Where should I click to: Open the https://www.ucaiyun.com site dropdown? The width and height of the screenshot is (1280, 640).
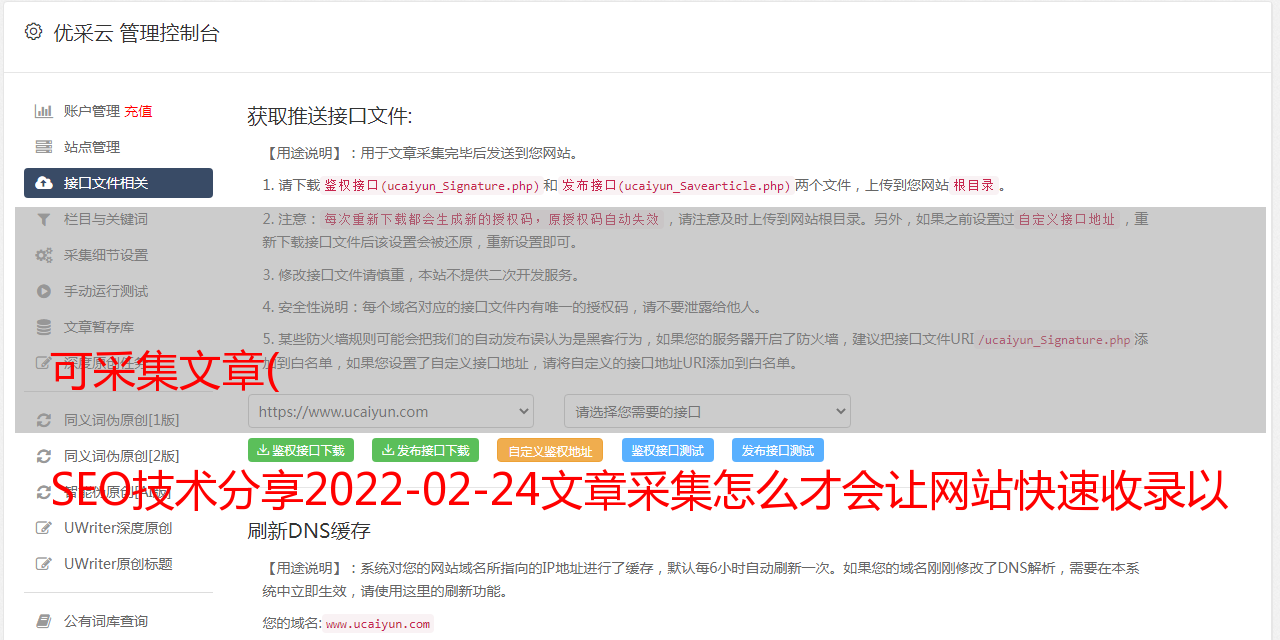pyautogui.click(x=391, y=411)
